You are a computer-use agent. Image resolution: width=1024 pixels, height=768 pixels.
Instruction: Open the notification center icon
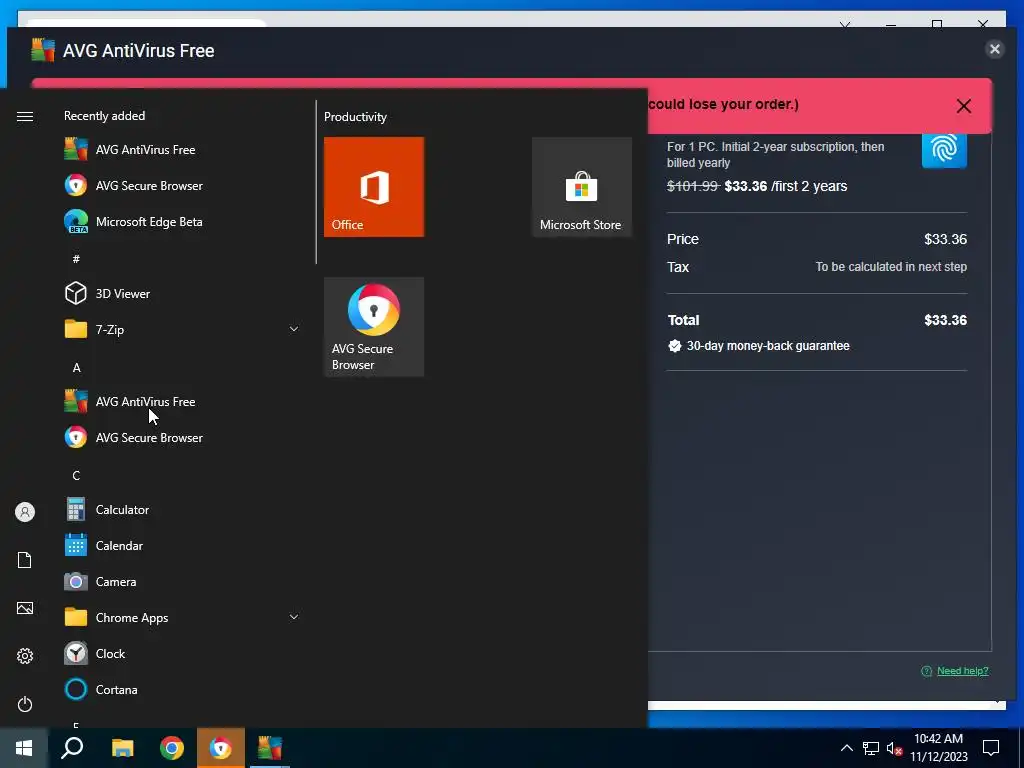991,748
